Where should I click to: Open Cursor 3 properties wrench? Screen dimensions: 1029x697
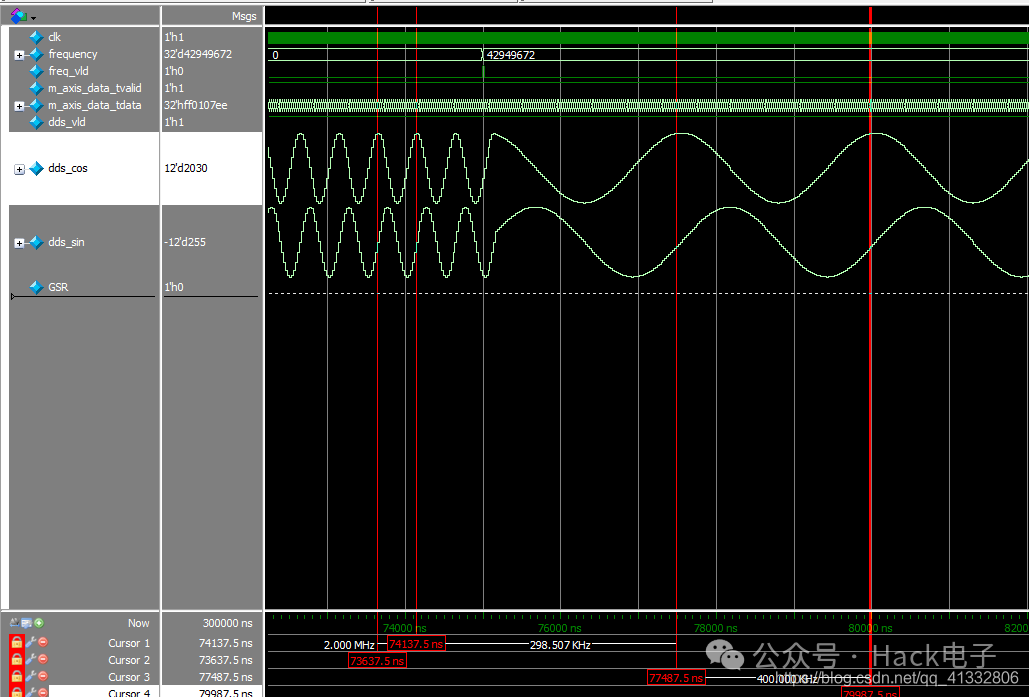(30, 677)
